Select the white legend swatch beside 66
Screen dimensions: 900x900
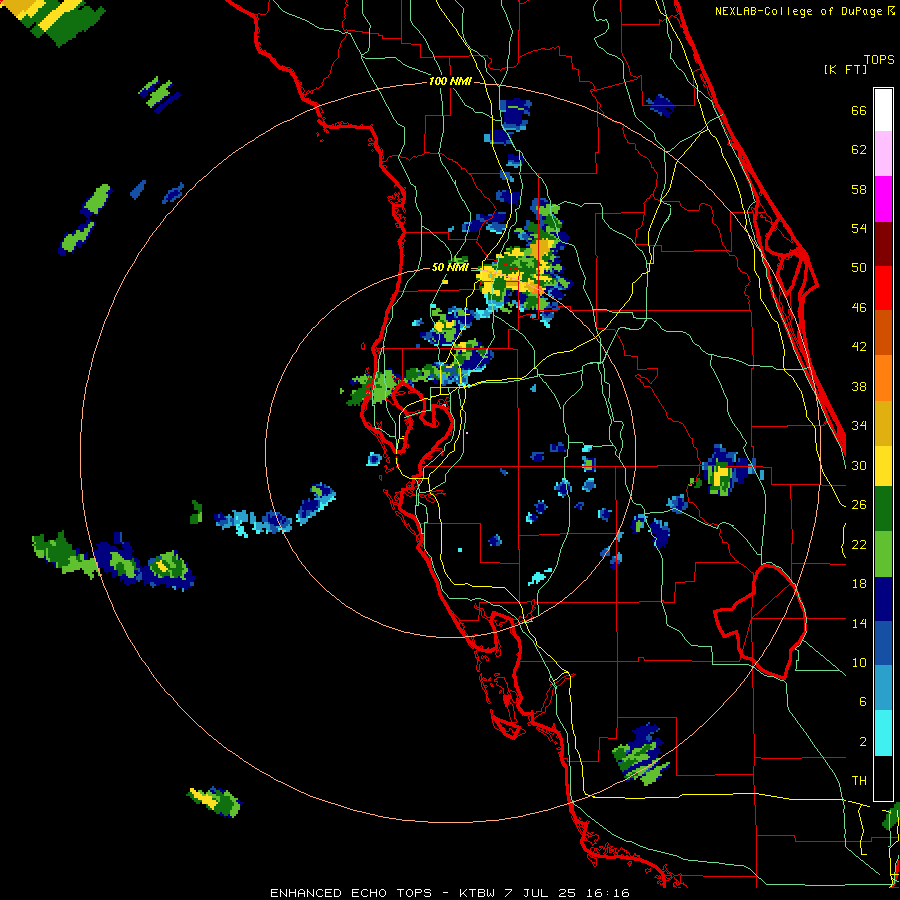(883, 110)
